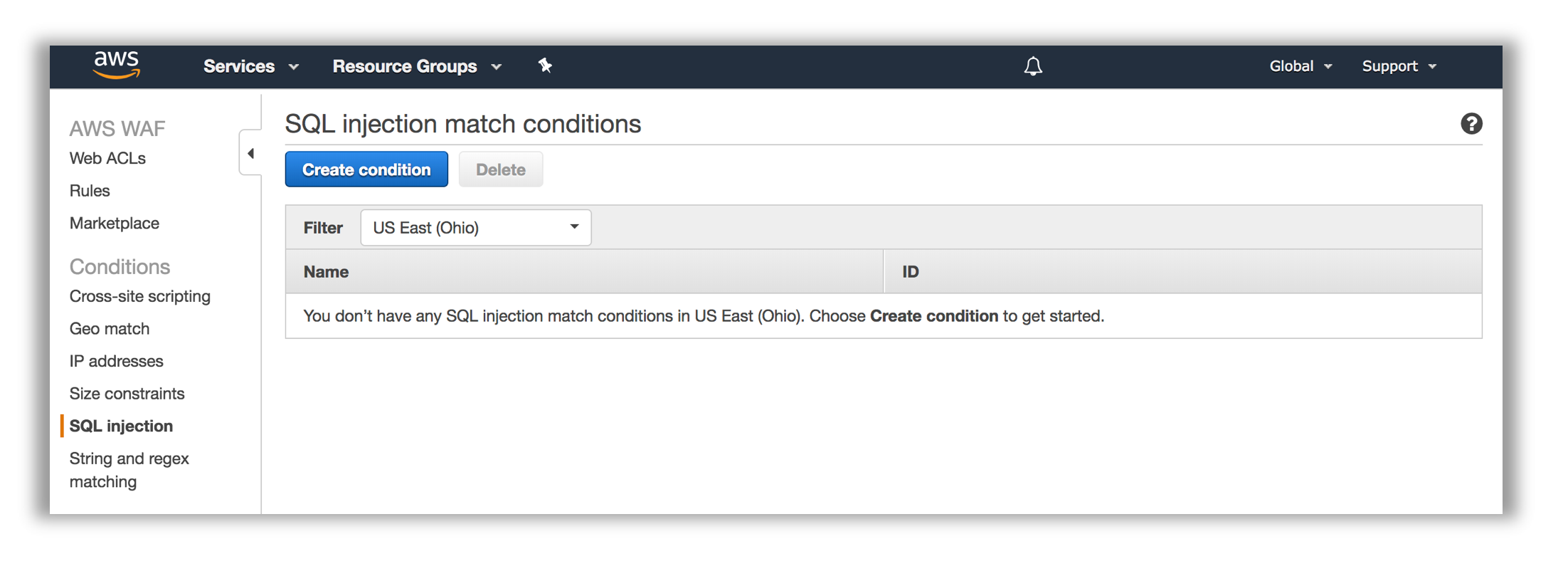Navigate to IP addresses conditions

tap(117, 361)
